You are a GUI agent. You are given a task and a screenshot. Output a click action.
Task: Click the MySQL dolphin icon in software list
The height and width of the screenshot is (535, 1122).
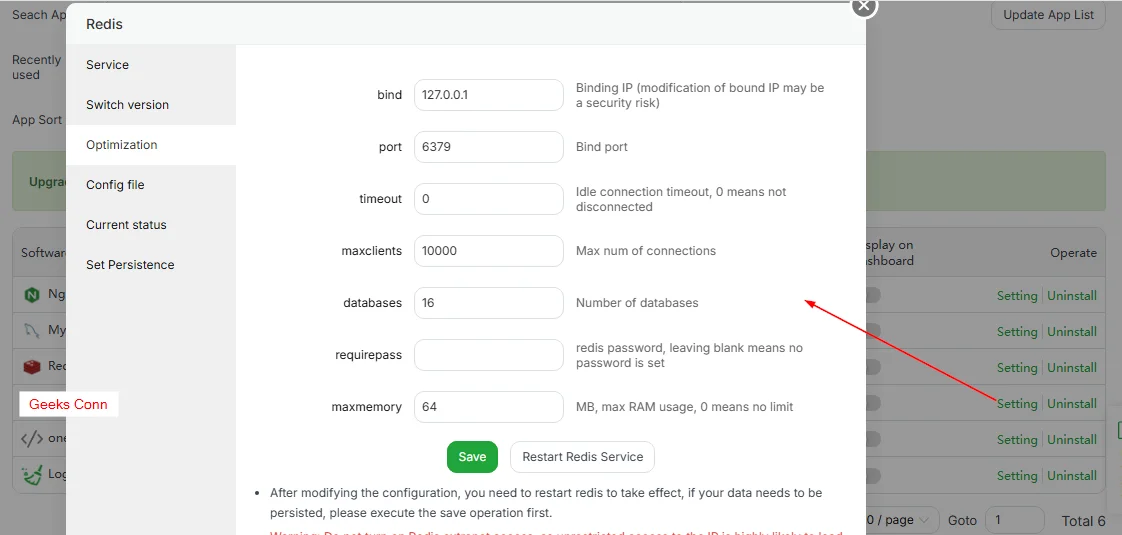click(x=31, y=330)
